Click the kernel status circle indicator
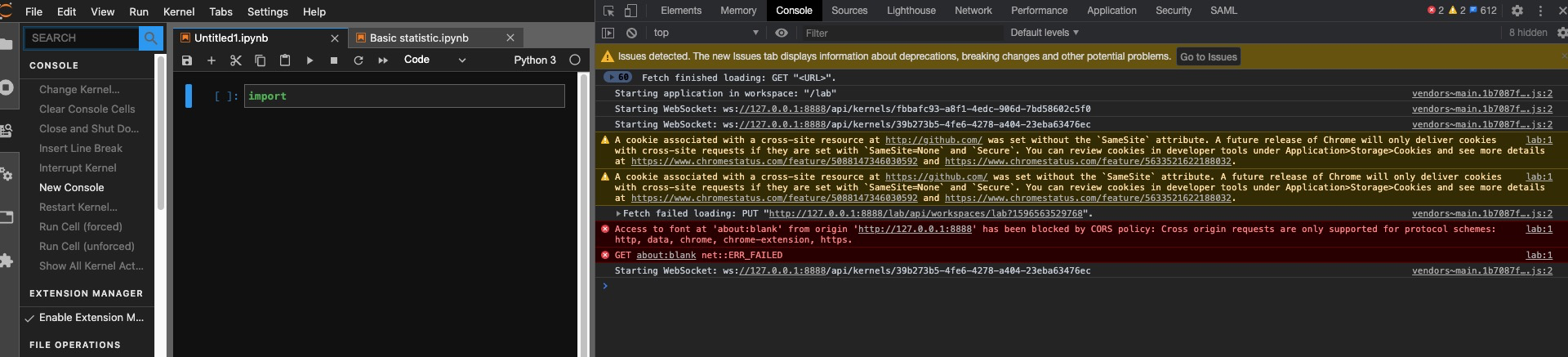This screenshot has height=357, width=1568. click(575, 60)
